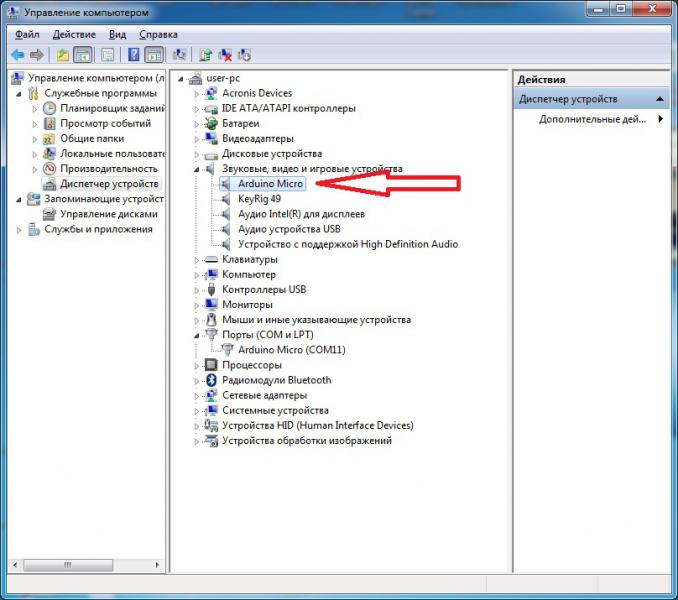678x600 pixels.
Task: Open the Вид menu
Action: [117, 34]
